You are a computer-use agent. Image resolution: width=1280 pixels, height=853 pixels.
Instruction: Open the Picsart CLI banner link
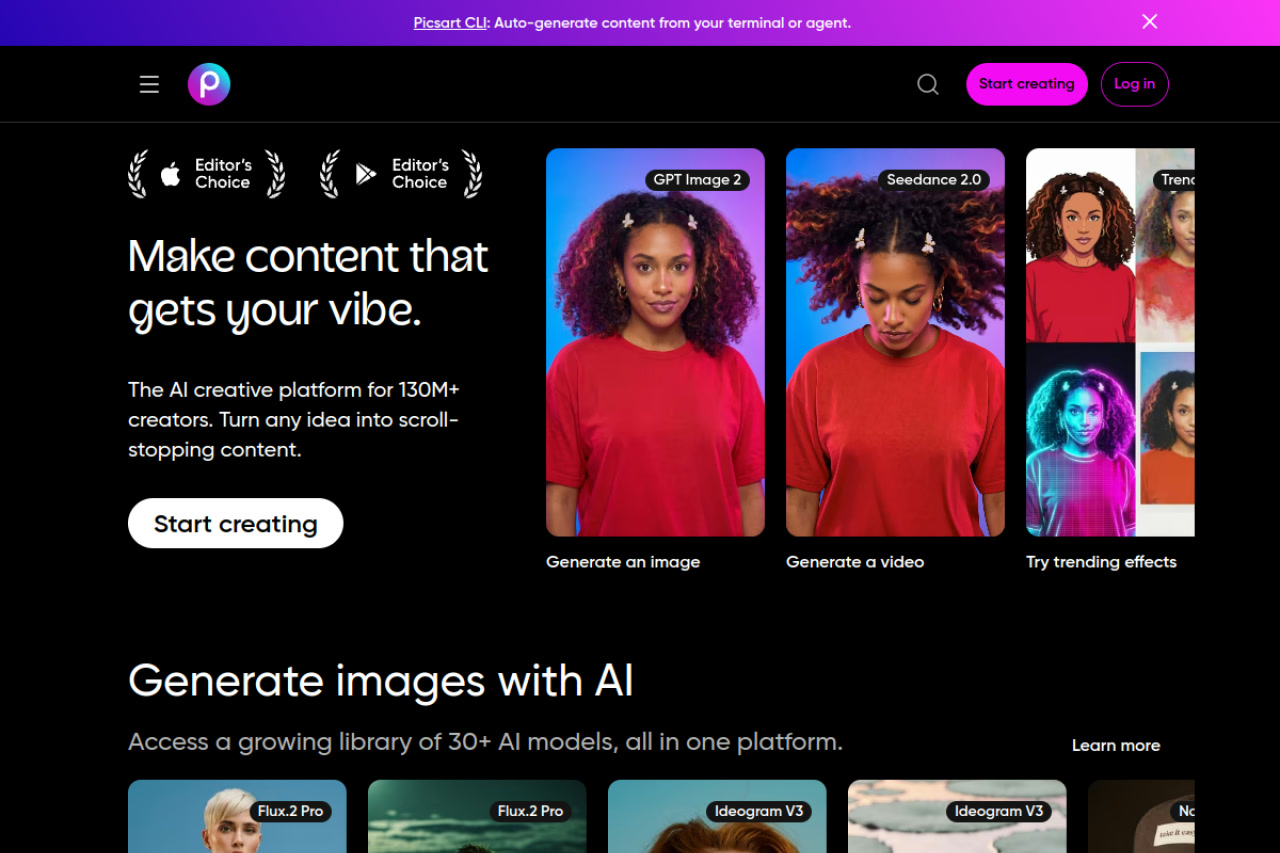[x=451, y=22]
